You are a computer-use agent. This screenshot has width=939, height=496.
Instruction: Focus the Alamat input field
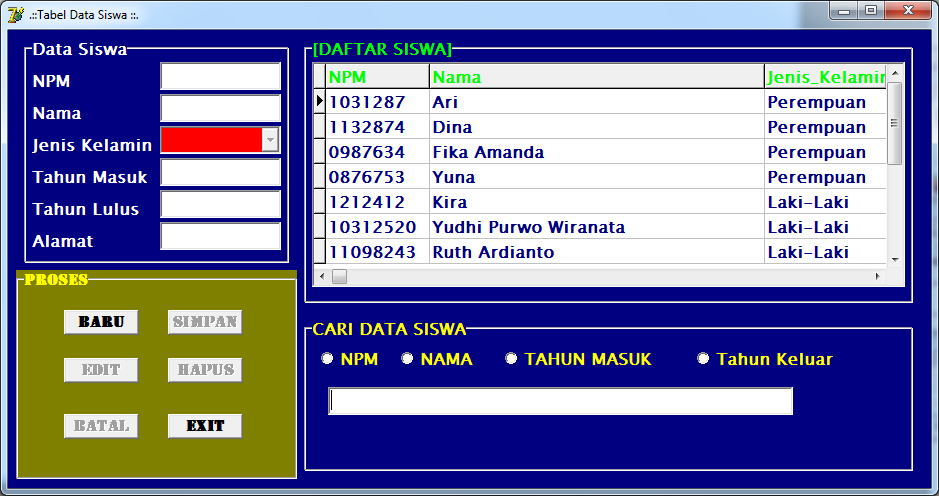pyautogui.click(x=220, y=236)
